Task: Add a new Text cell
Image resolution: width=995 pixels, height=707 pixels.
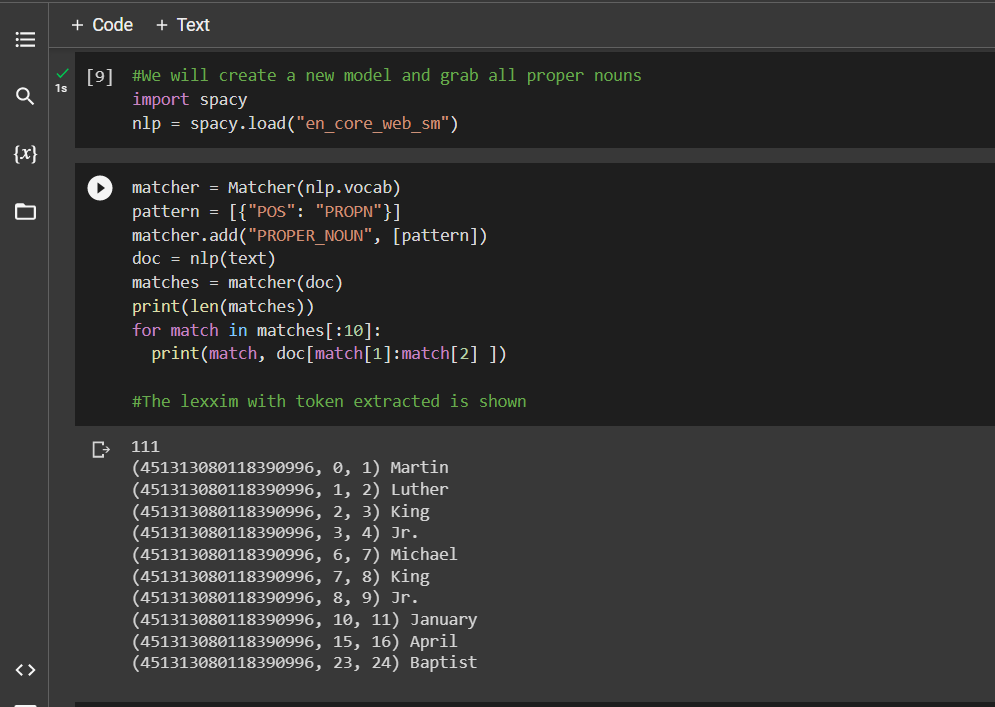Action: point(183,25)
